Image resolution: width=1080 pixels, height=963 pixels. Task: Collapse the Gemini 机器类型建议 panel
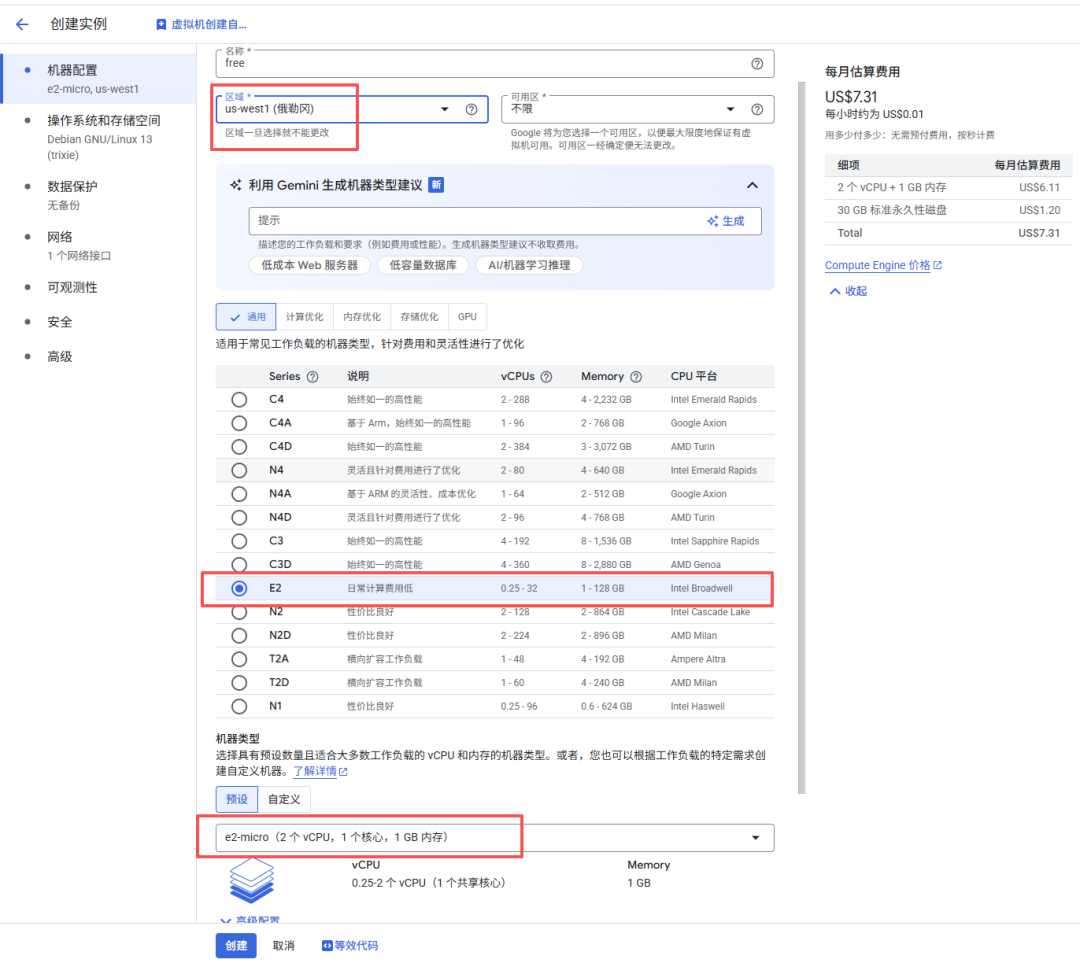pos(752,185)
